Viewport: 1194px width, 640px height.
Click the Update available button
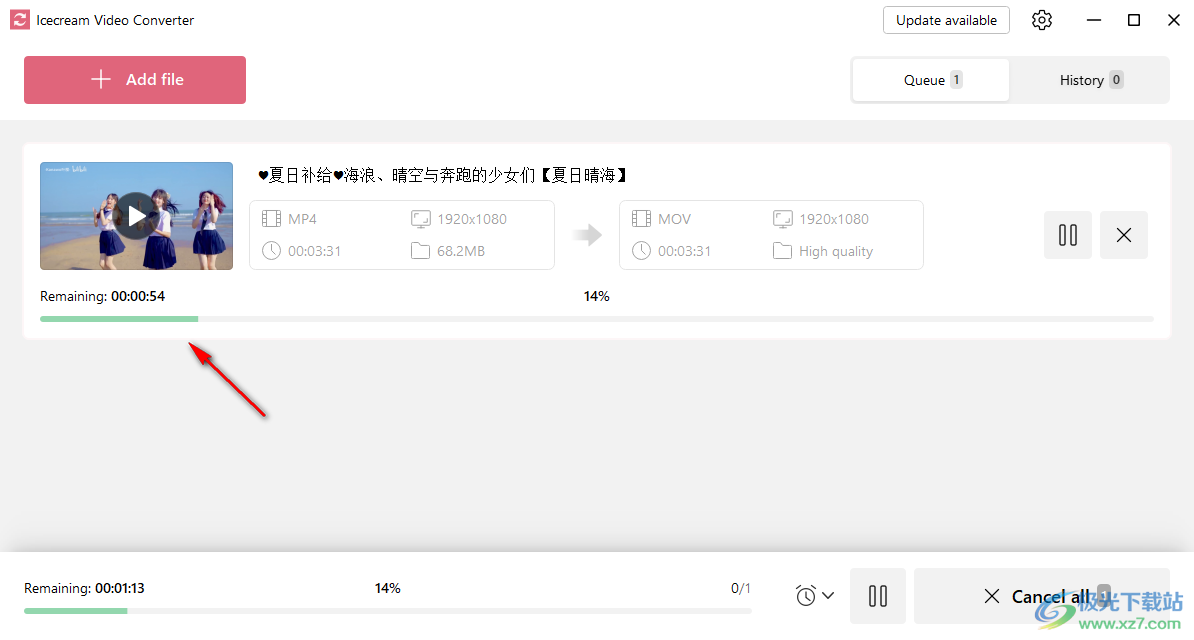(x=946, y=20)
